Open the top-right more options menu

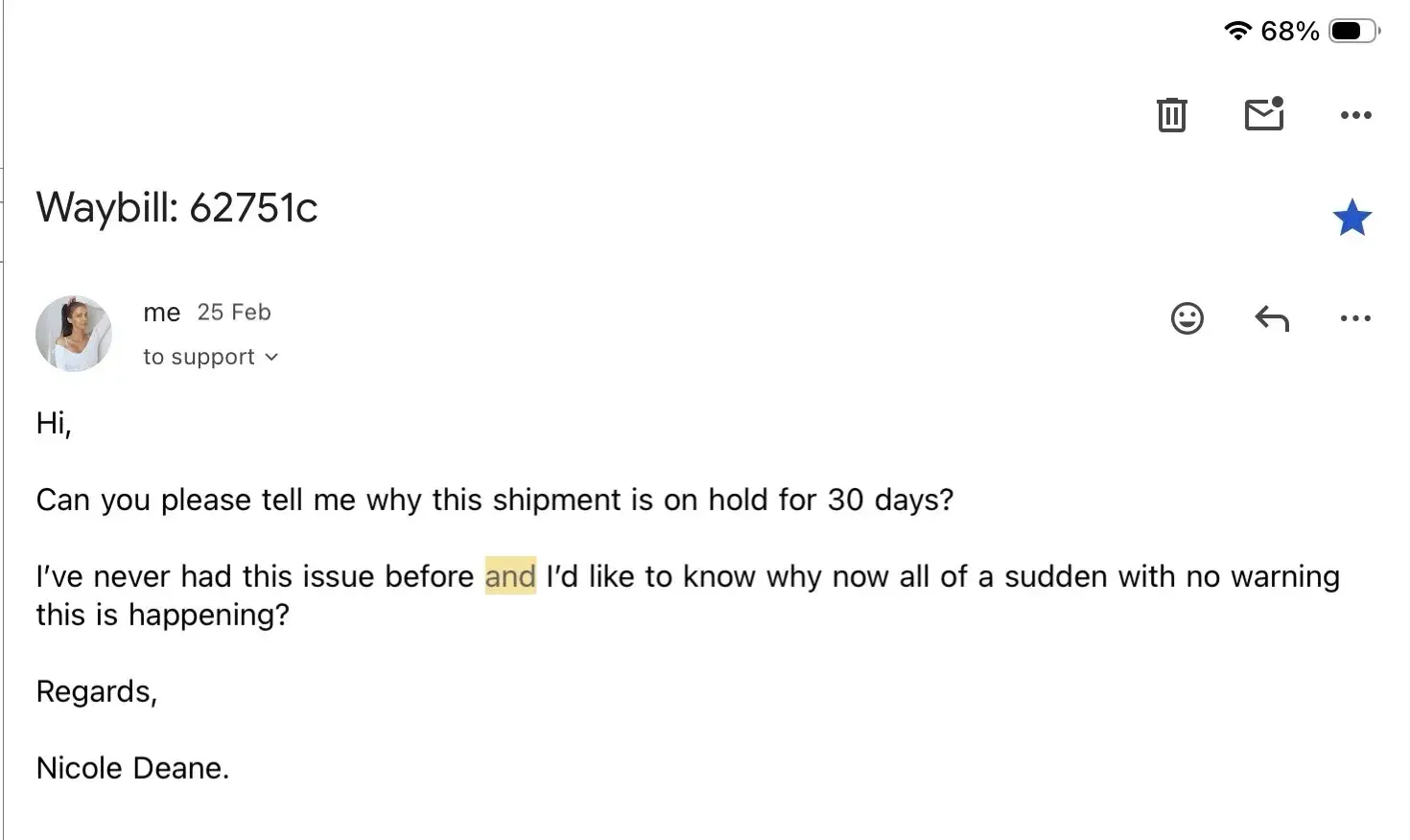pyautogui.click(x=1355, y=115)
